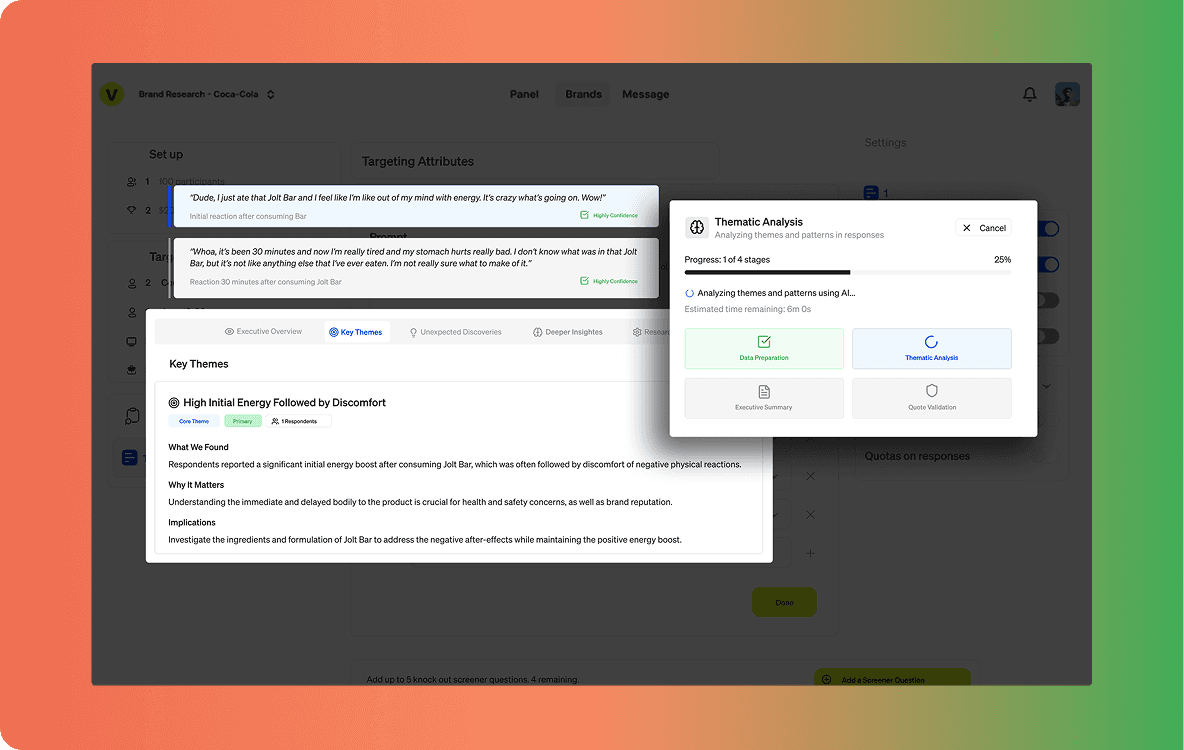Click the Done button
1184x750 pixels.
pyautogui.click(x=784, y=602)
